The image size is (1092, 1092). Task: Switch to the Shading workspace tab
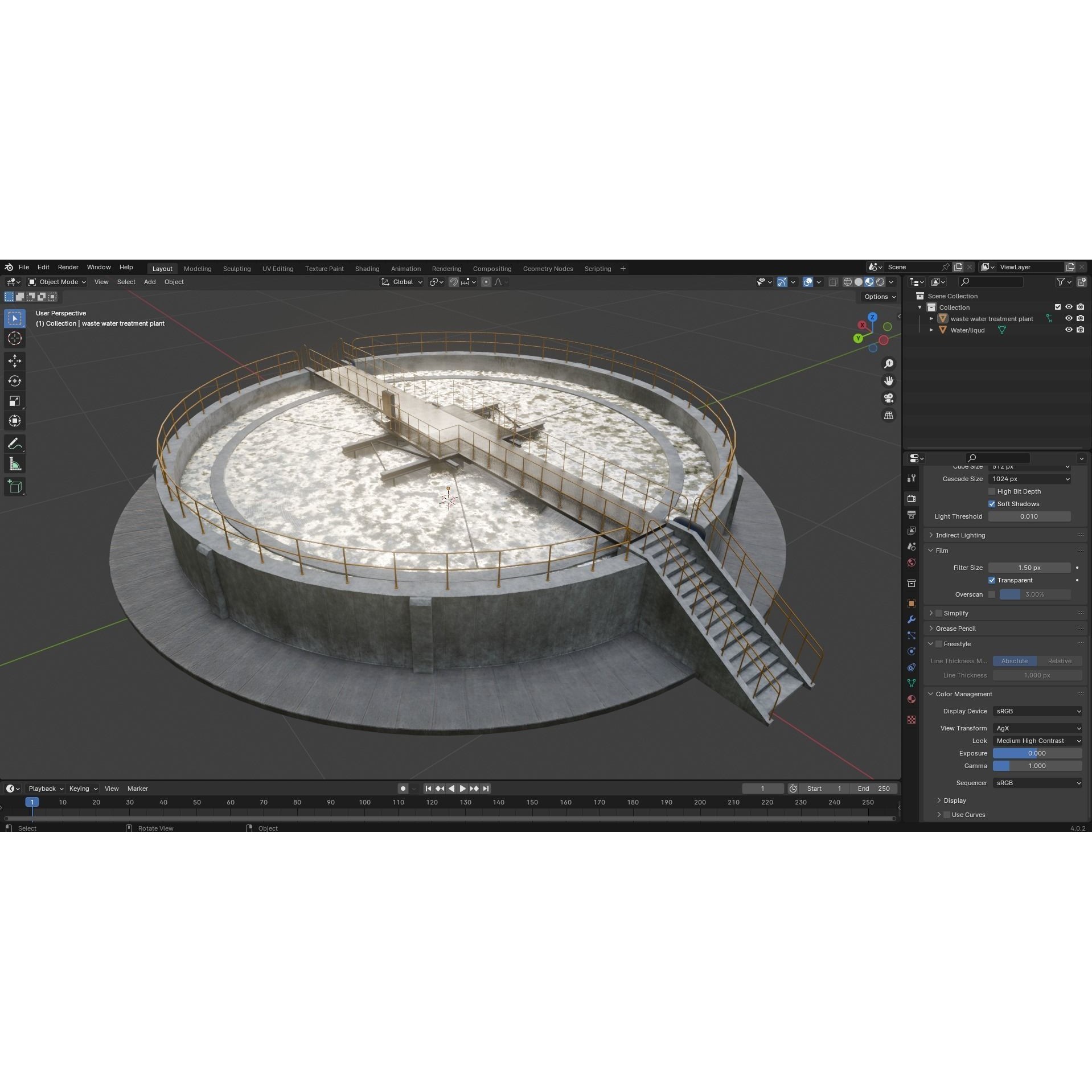[x=367, y=268]
